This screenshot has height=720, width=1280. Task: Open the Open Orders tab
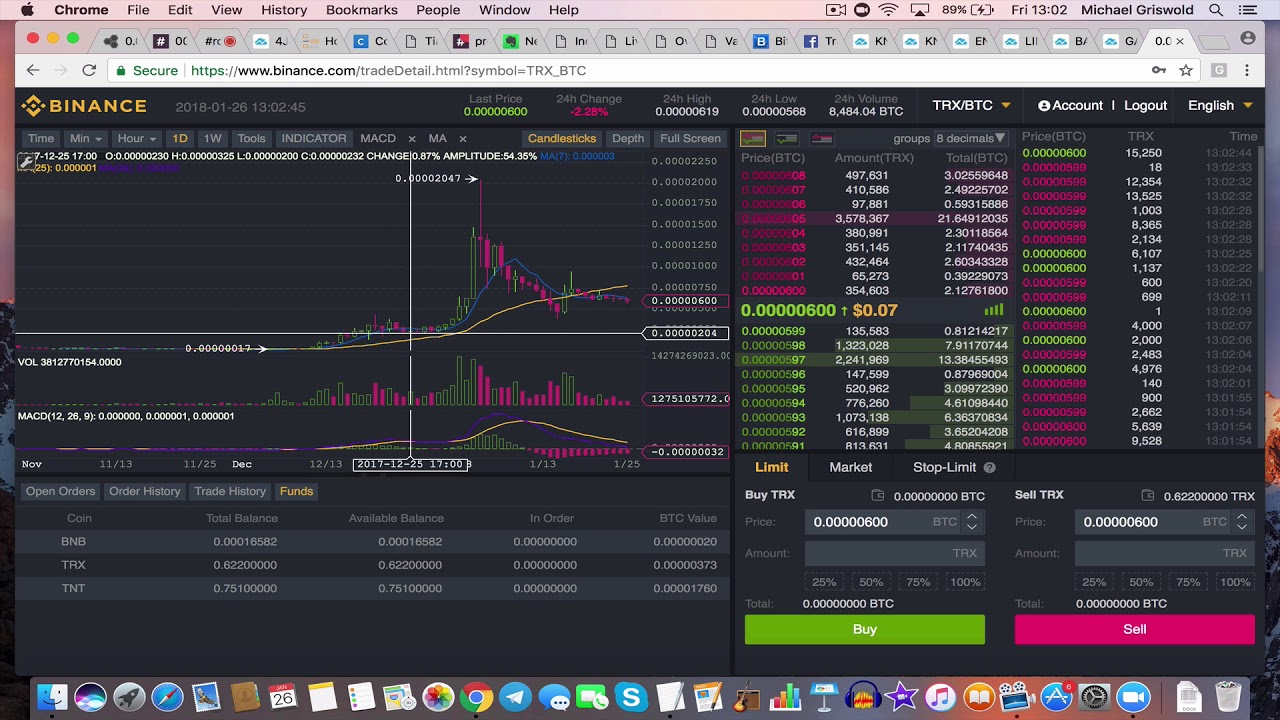(x=60, y=491)
